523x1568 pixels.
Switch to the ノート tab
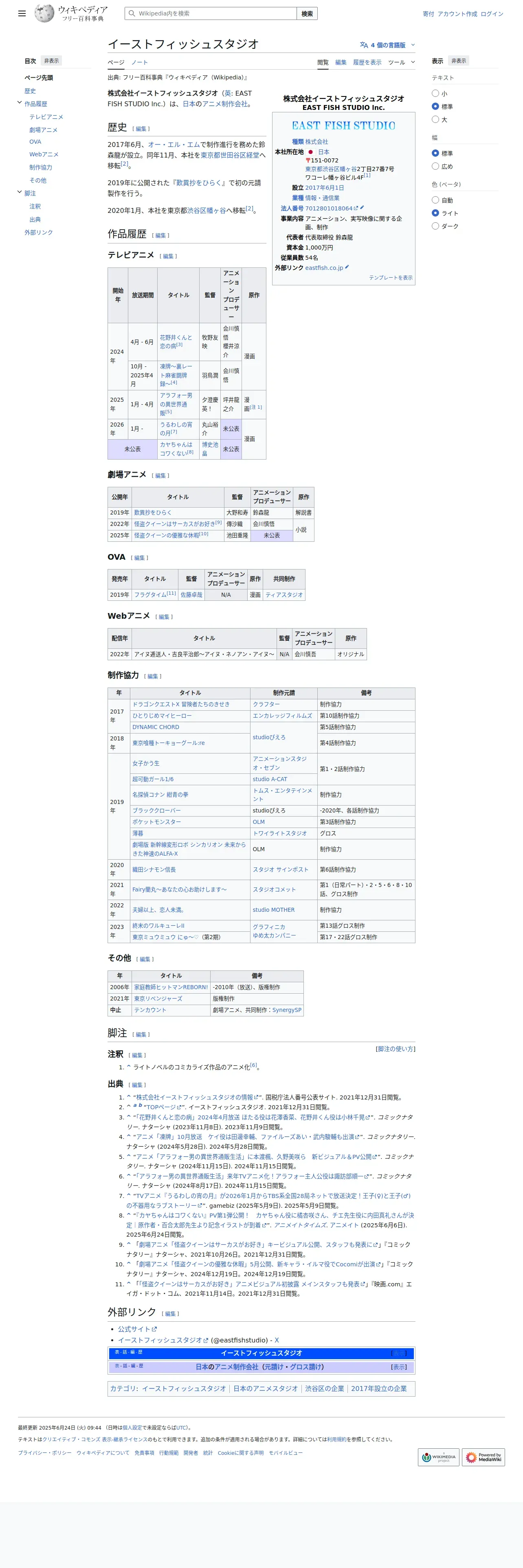(x=139, y=62)
